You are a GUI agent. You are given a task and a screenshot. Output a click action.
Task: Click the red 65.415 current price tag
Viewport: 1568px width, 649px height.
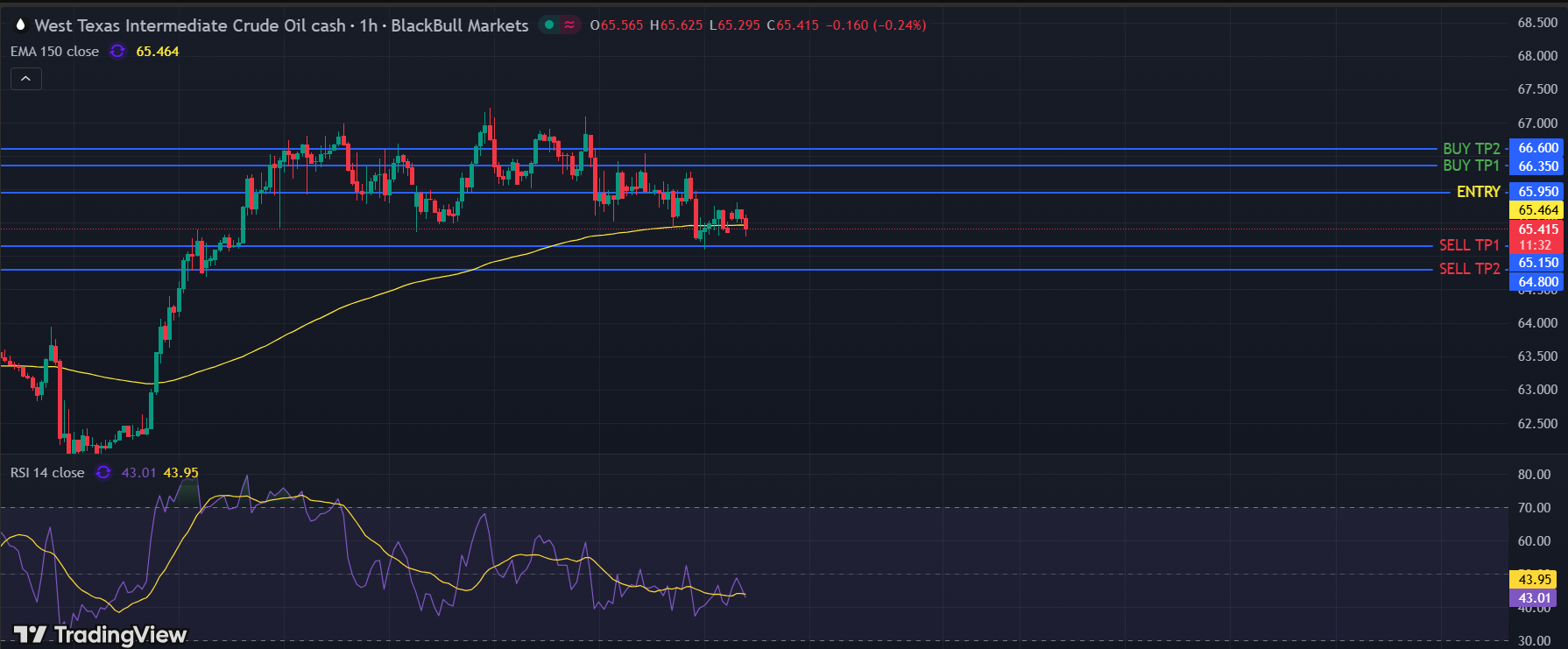click(x=1537, y=229)
